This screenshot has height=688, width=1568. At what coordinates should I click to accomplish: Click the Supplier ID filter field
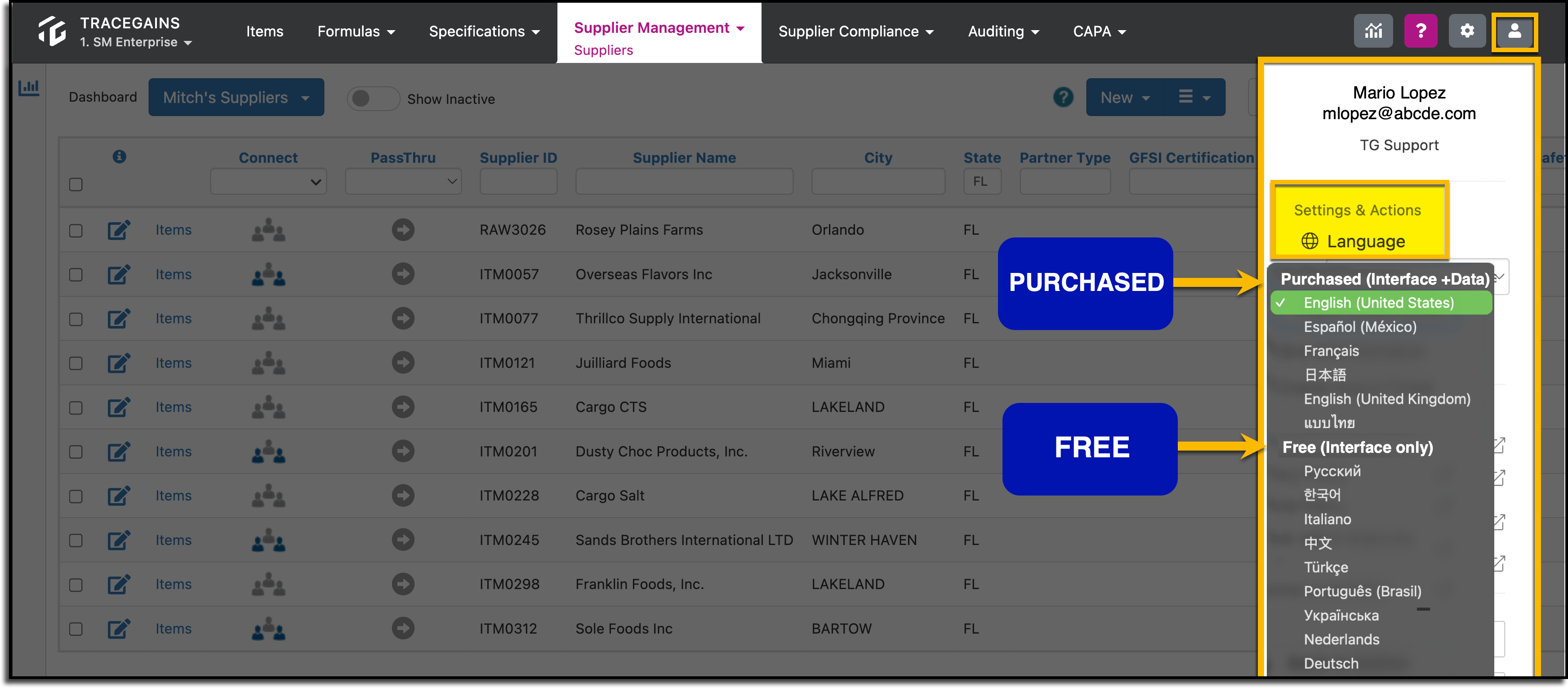[x=518, y=181]
